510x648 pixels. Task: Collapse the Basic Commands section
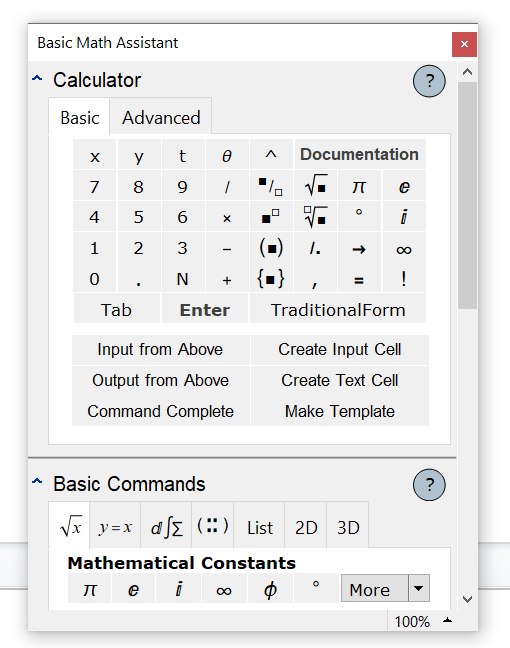tap(37, 481)
